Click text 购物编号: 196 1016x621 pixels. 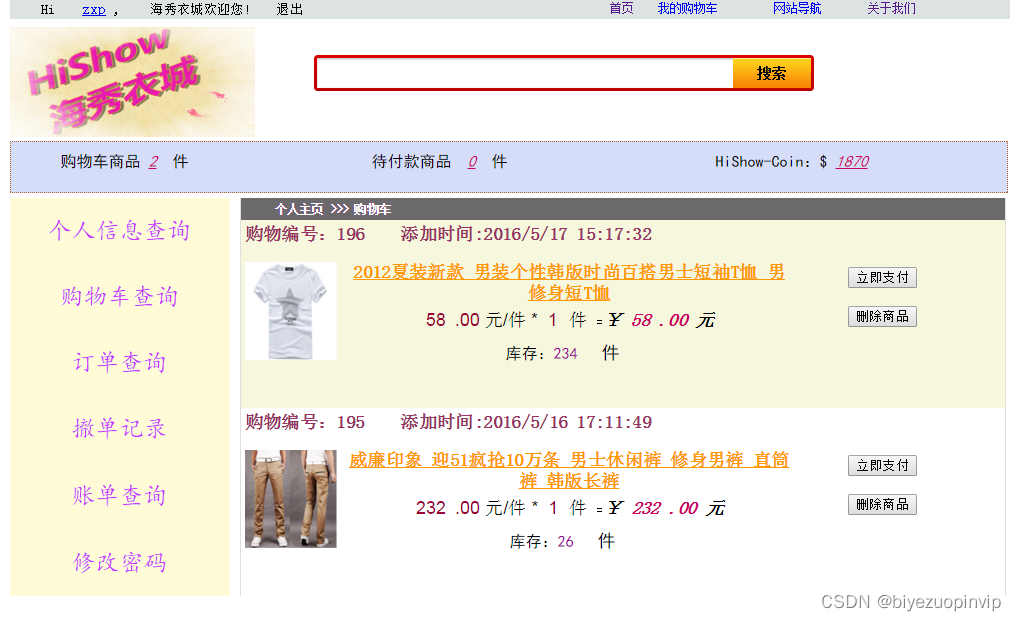coord(305,234)
